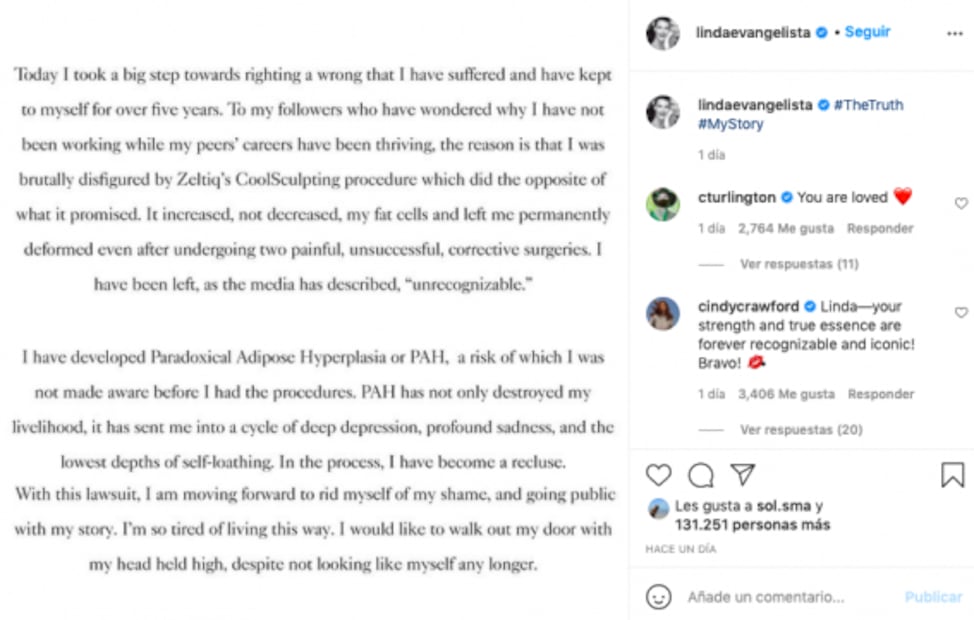Open the three-dot more options menu
The height and width of the screenshot is (620, 974).
pos(954,33)
